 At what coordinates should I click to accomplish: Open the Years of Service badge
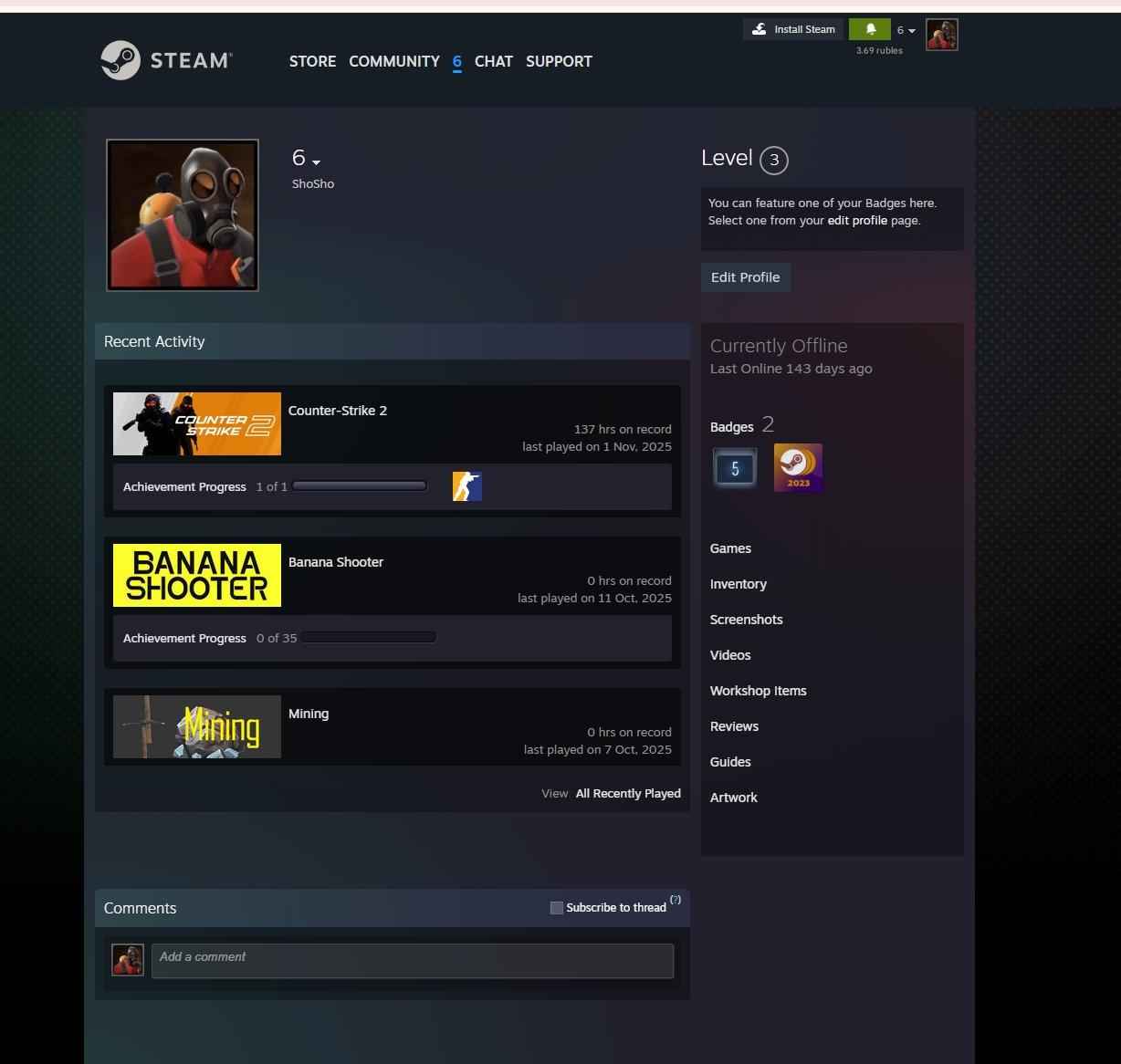(734, 467)
